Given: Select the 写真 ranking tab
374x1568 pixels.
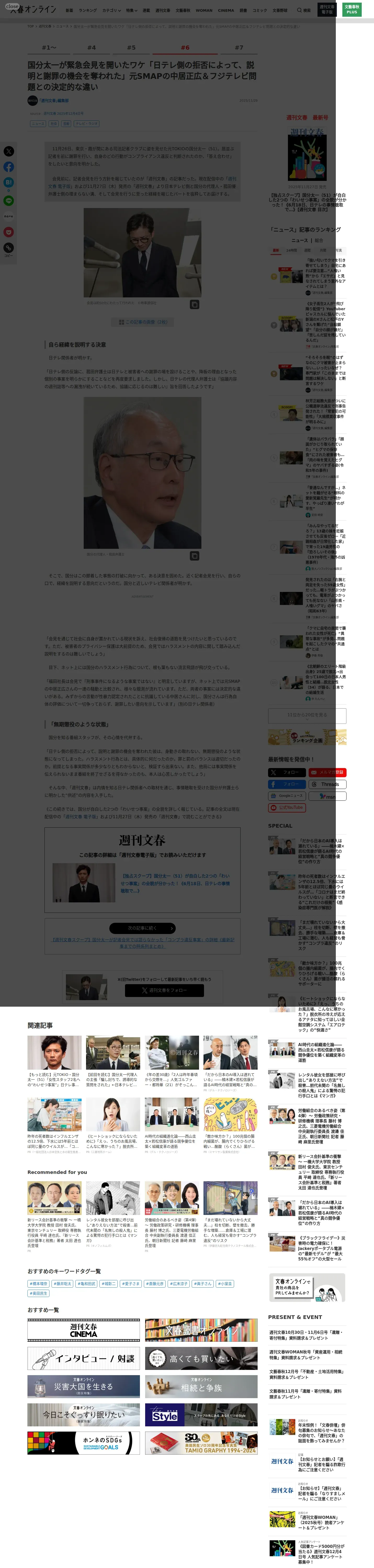Looking at the screenshot, I should tap(339, 250).
